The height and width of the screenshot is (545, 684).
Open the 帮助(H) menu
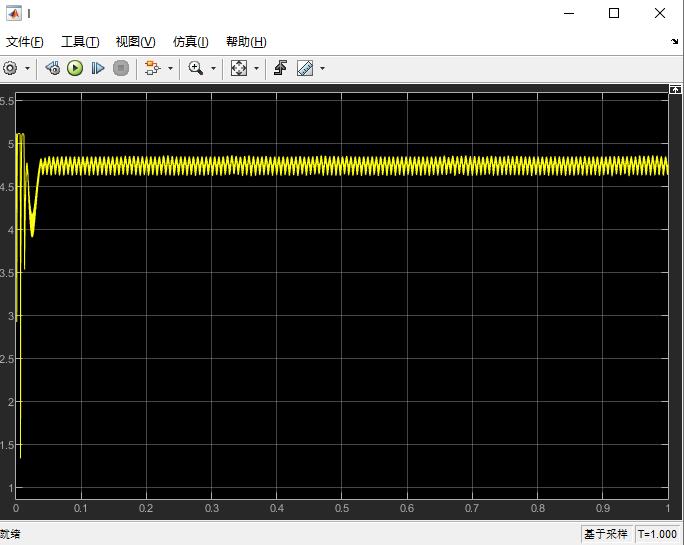coord(246,42)
